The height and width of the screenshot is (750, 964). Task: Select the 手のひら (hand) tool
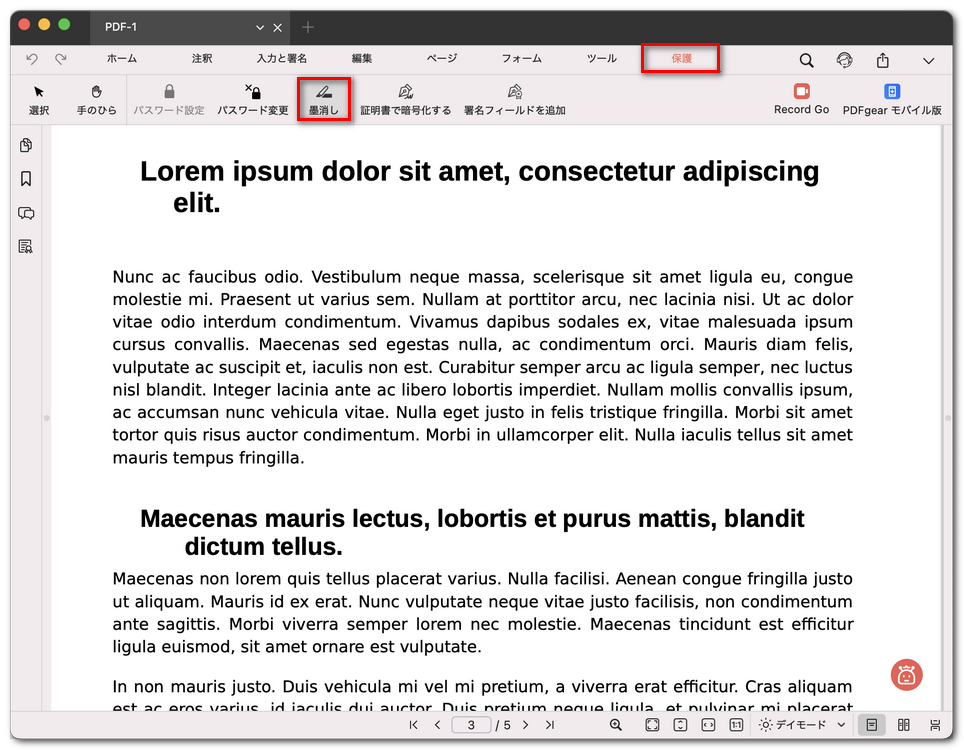click(x=96, y=99)
